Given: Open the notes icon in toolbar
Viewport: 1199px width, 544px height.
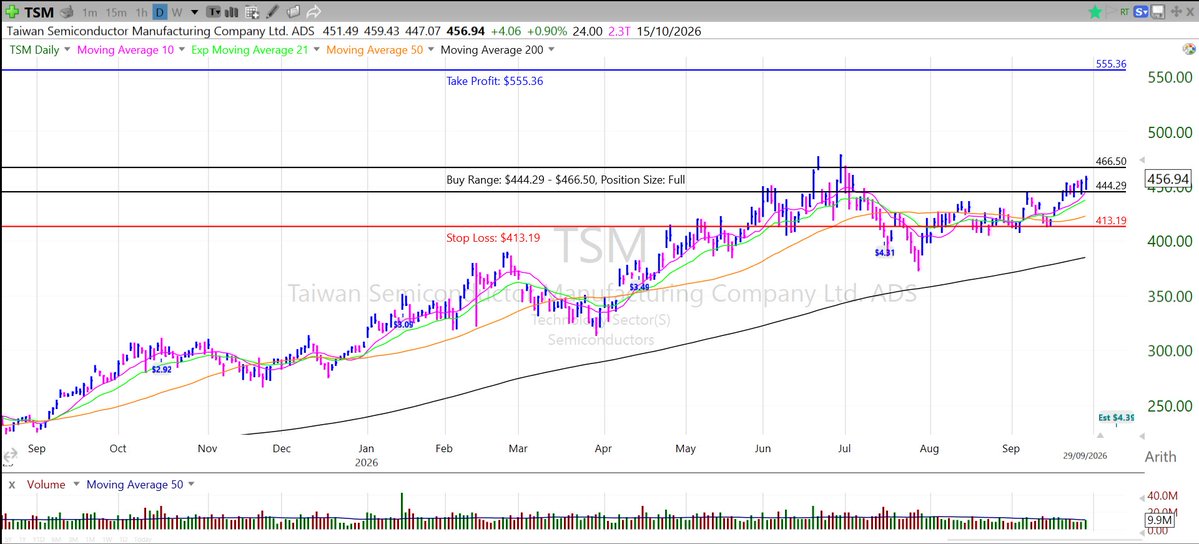Looking at the screenshot, I should (x=294, y=12).
